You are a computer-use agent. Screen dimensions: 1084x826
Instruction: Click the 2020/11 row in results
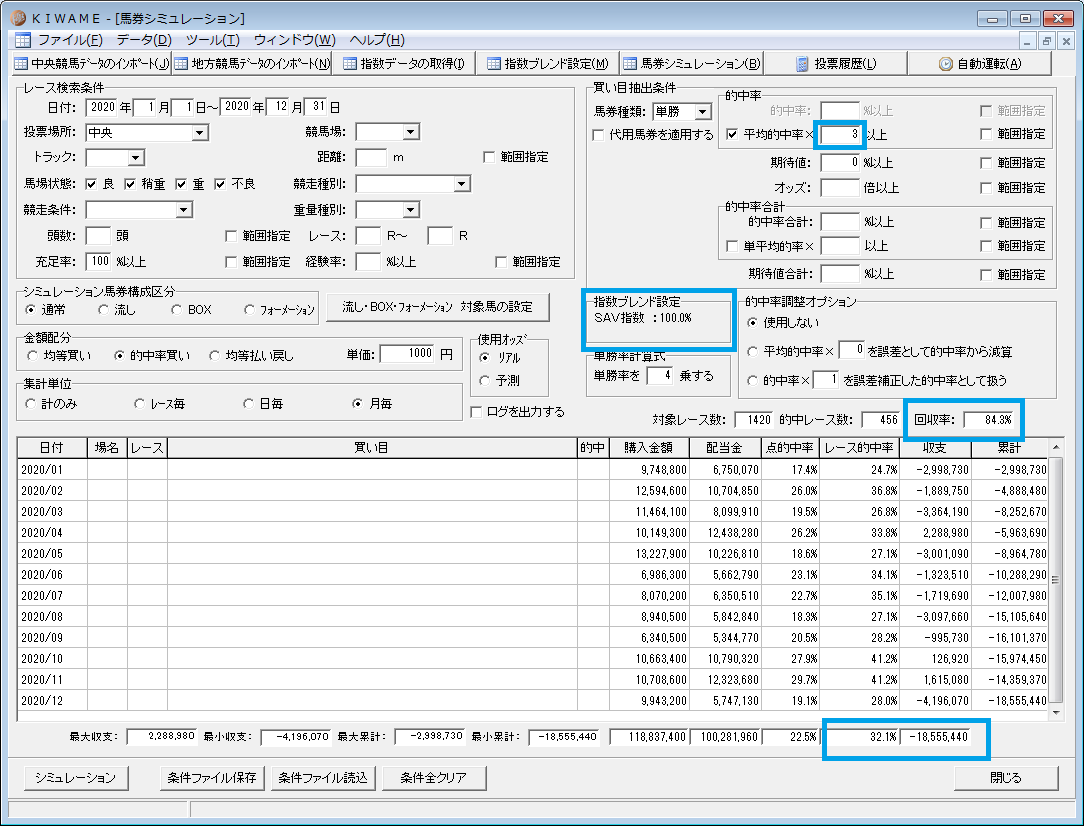(532, 680)
